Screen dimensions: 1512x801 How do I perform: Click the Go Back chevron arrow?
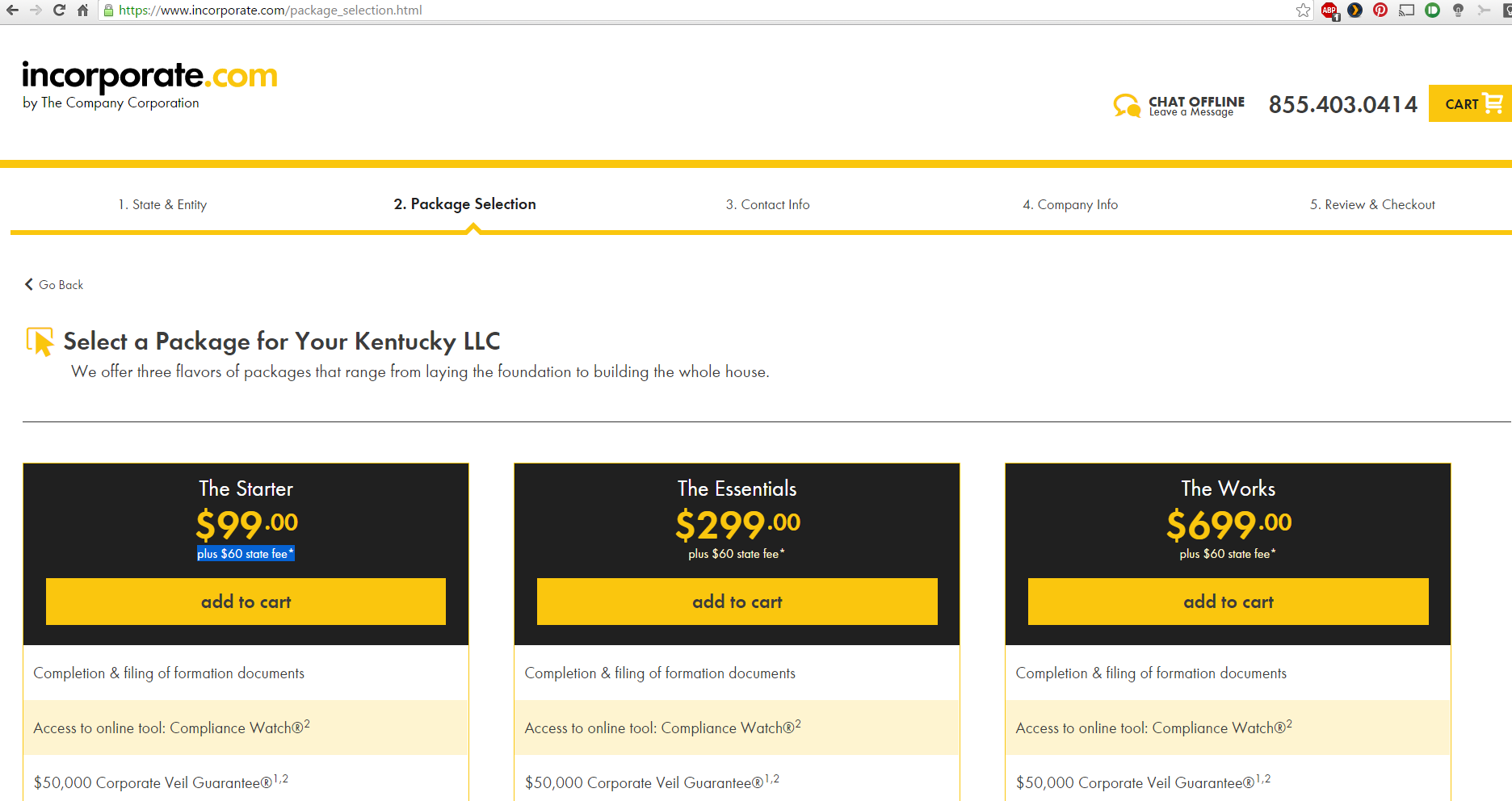29,284
